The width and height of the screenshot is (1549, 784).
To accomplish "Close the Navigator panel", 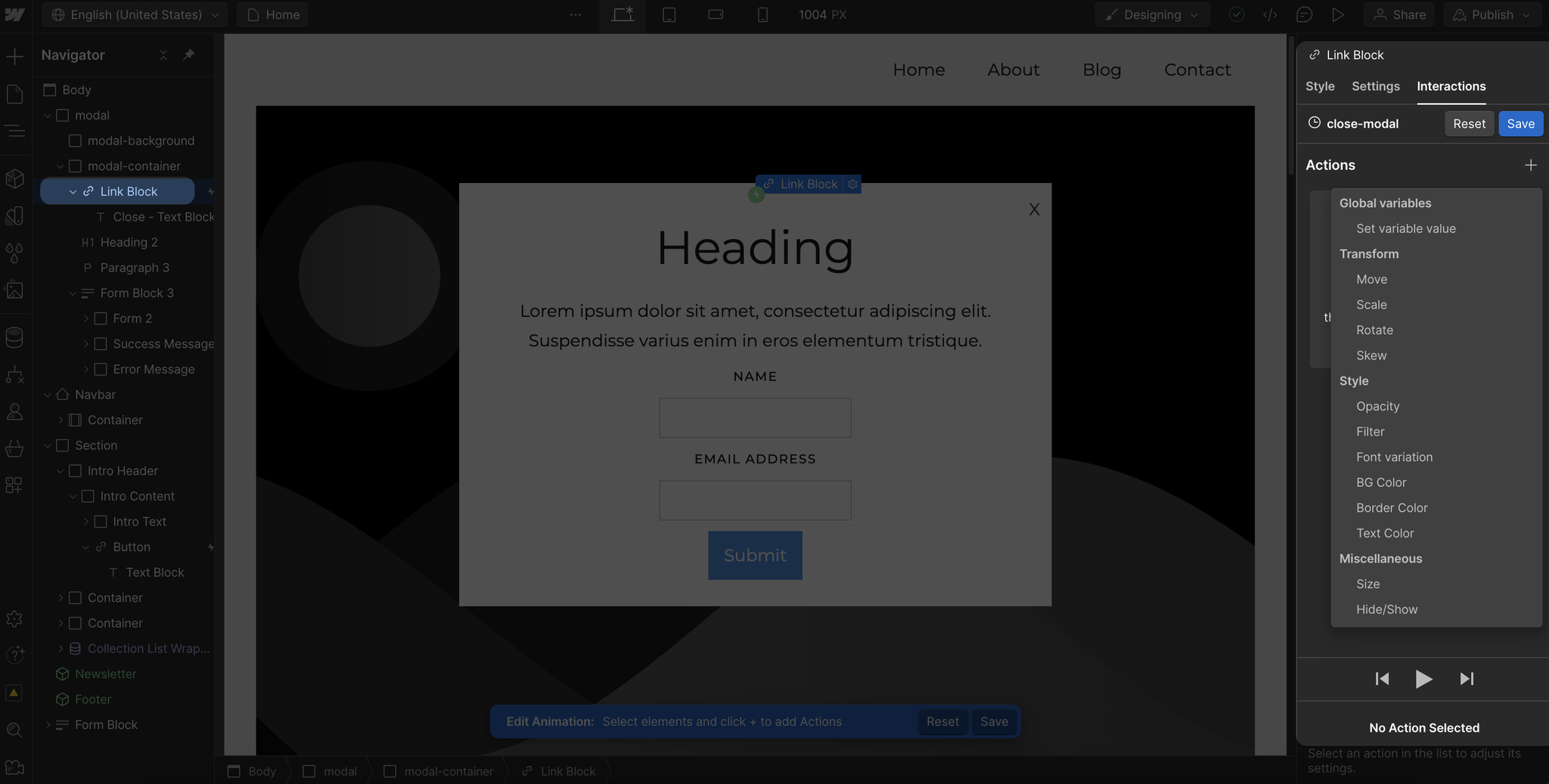I will [x=163, y=55].
